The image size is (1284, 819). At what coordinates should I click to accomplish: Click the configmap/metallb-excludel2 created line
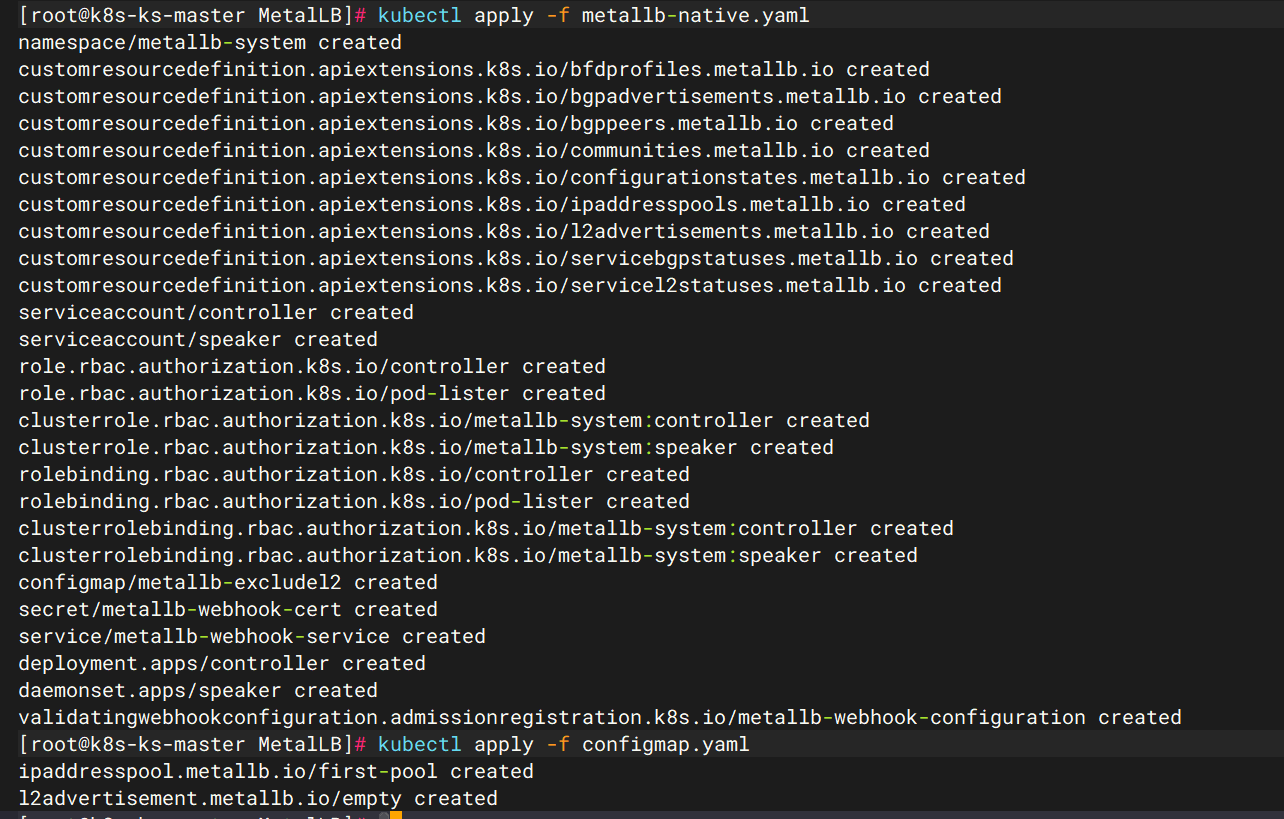click(228, 582)
